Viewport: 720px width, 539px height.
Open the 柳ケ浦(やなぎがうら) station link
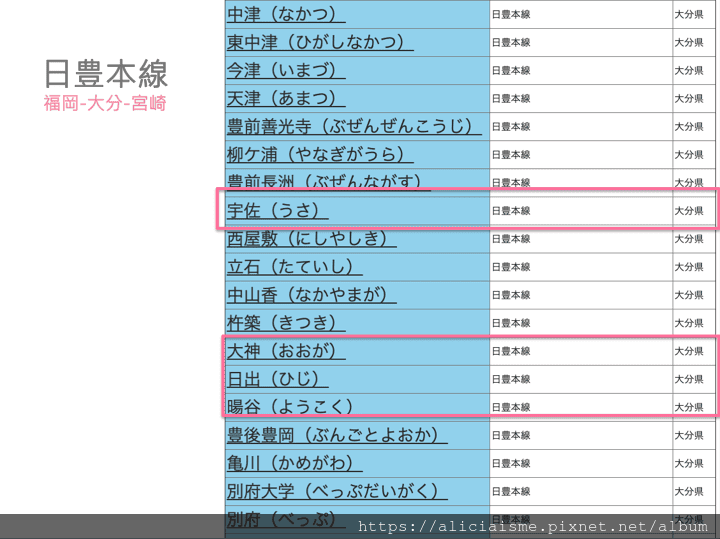pyautogui.click(x=320, y=154)
